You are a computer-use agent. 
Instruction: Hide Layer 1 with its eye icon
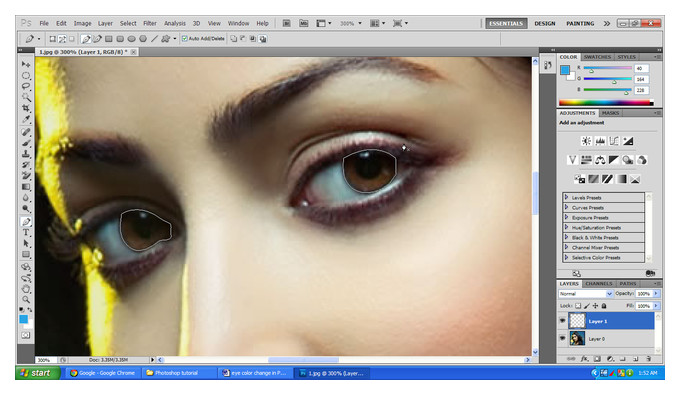tap(562, 321)
